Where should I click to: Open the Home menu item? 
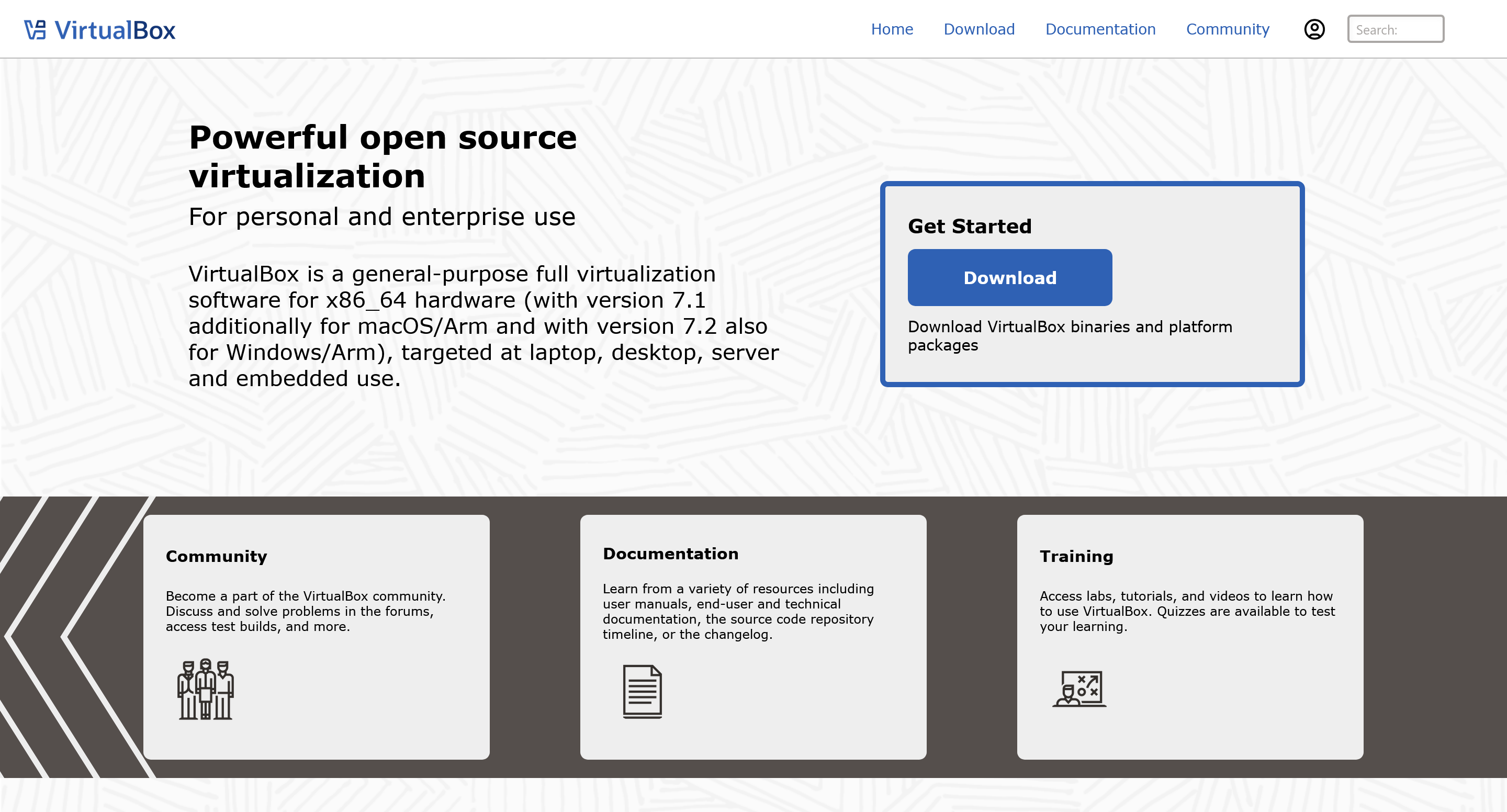pos(892,29)
